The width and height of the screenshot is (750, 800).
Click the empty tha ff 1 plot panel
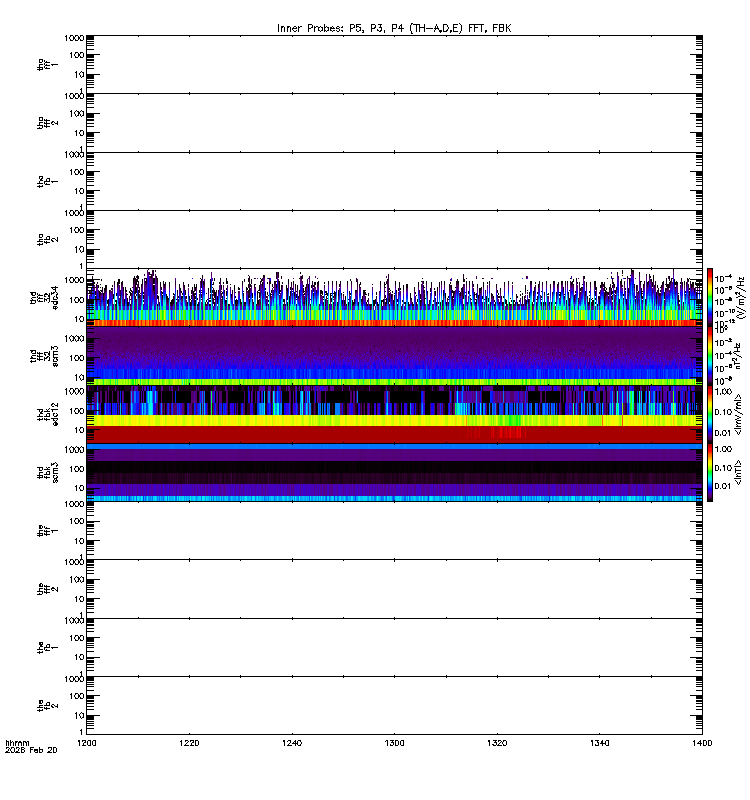(x=394, y=64)
